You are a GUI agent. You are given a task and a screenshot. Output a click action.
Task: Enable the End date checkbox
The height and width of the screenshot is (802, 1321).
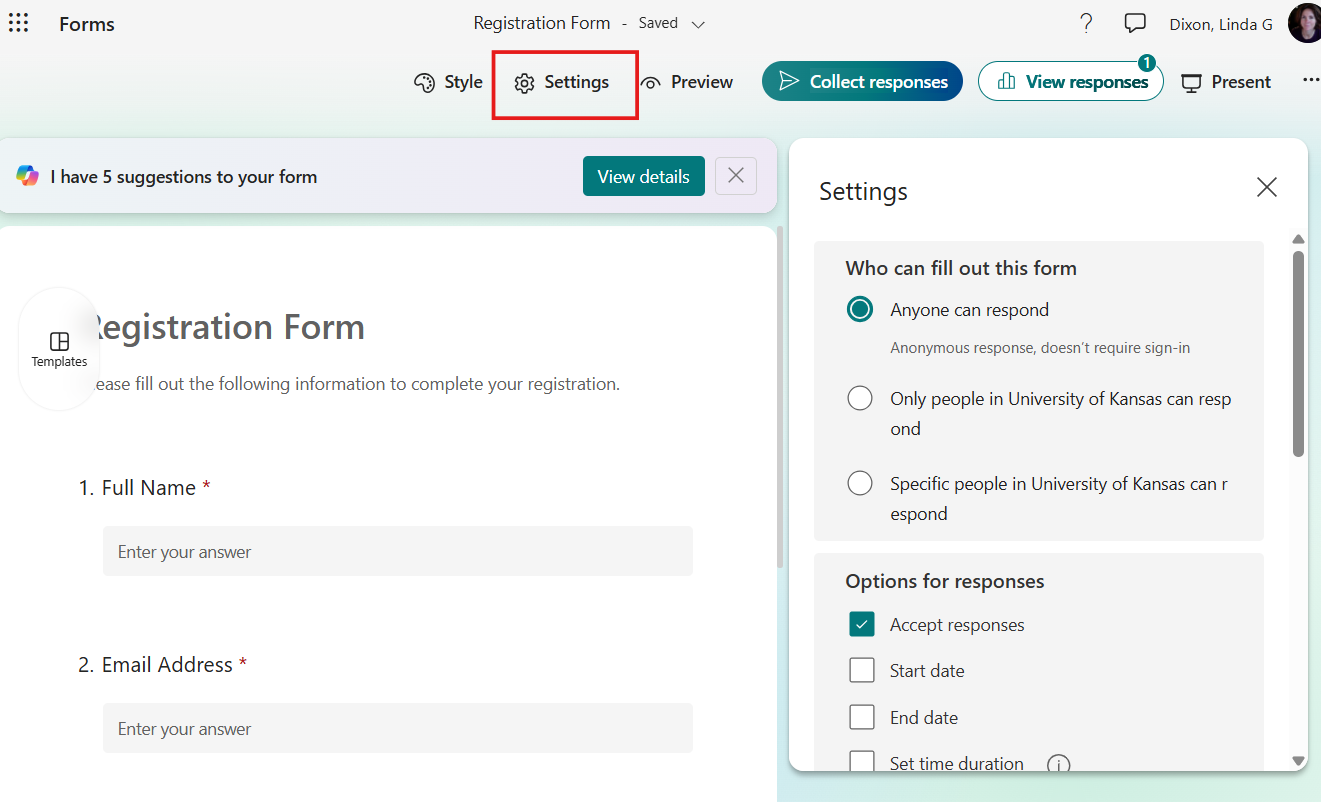(862, 718)
